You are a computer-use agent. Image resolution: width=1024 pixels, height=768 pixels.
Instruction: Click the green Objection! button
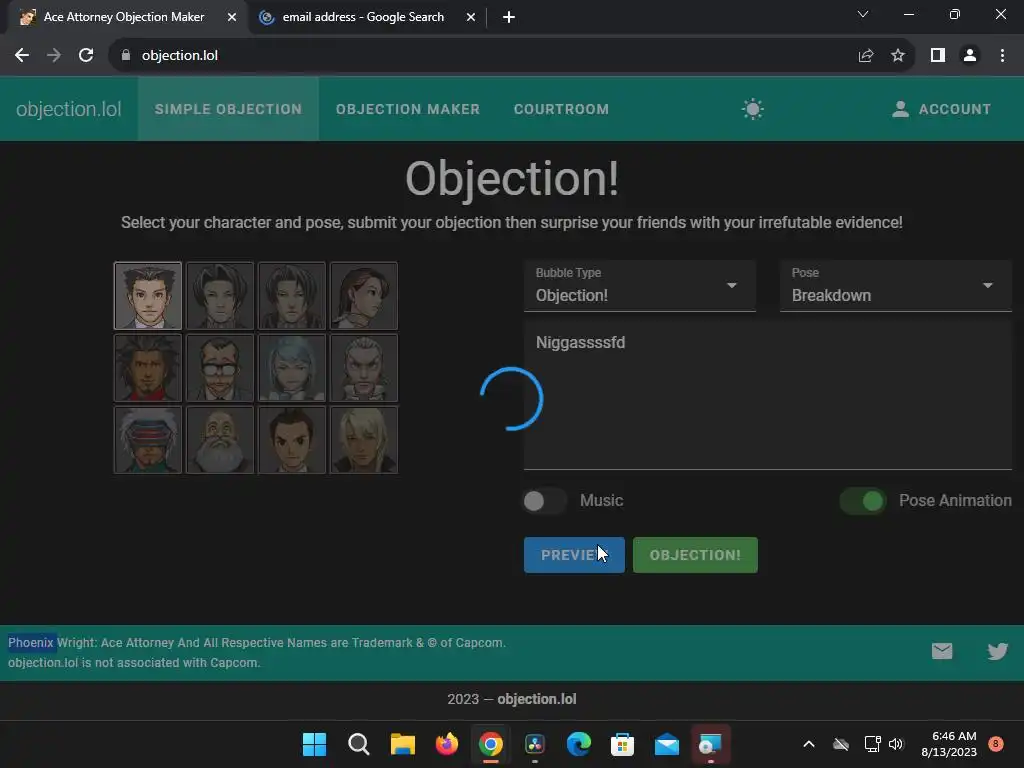pyautogui.click(x=695, y=555)
